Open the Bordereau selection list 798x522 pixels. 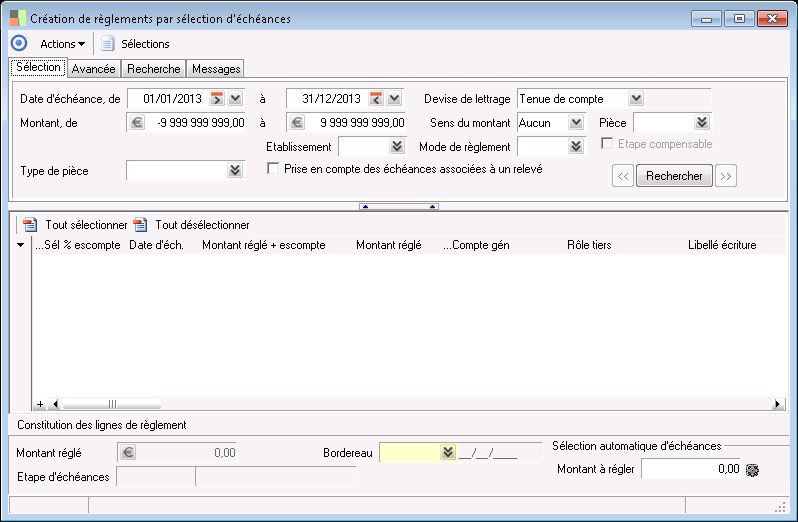click(448, 452)
